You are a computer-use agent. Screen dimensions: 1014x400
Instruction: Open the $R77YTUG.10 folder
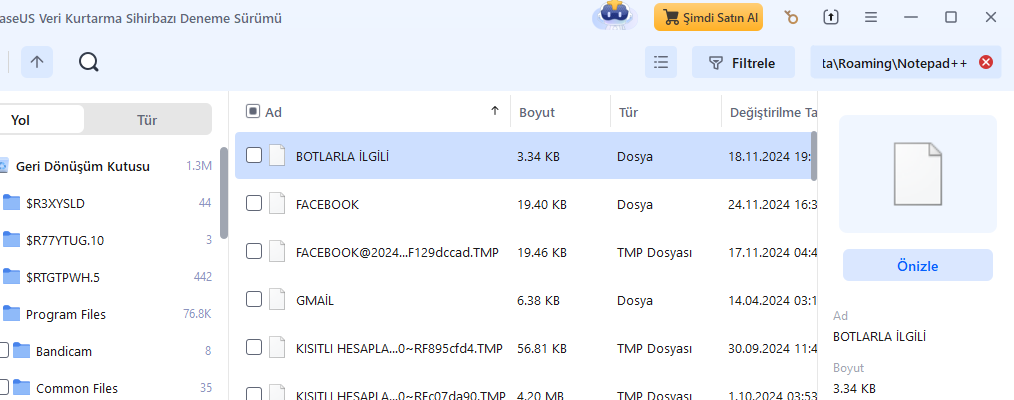(x=65, y=240)
